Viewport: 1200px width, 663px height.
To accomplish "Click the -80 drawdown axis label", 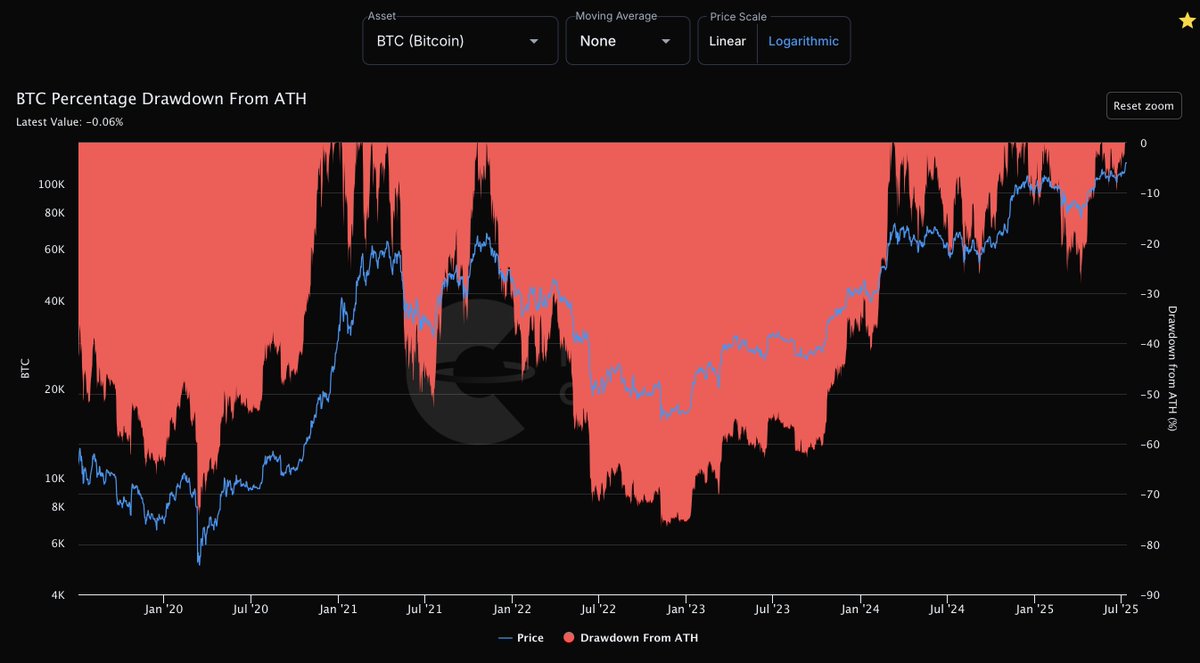I will point(1149,546).
